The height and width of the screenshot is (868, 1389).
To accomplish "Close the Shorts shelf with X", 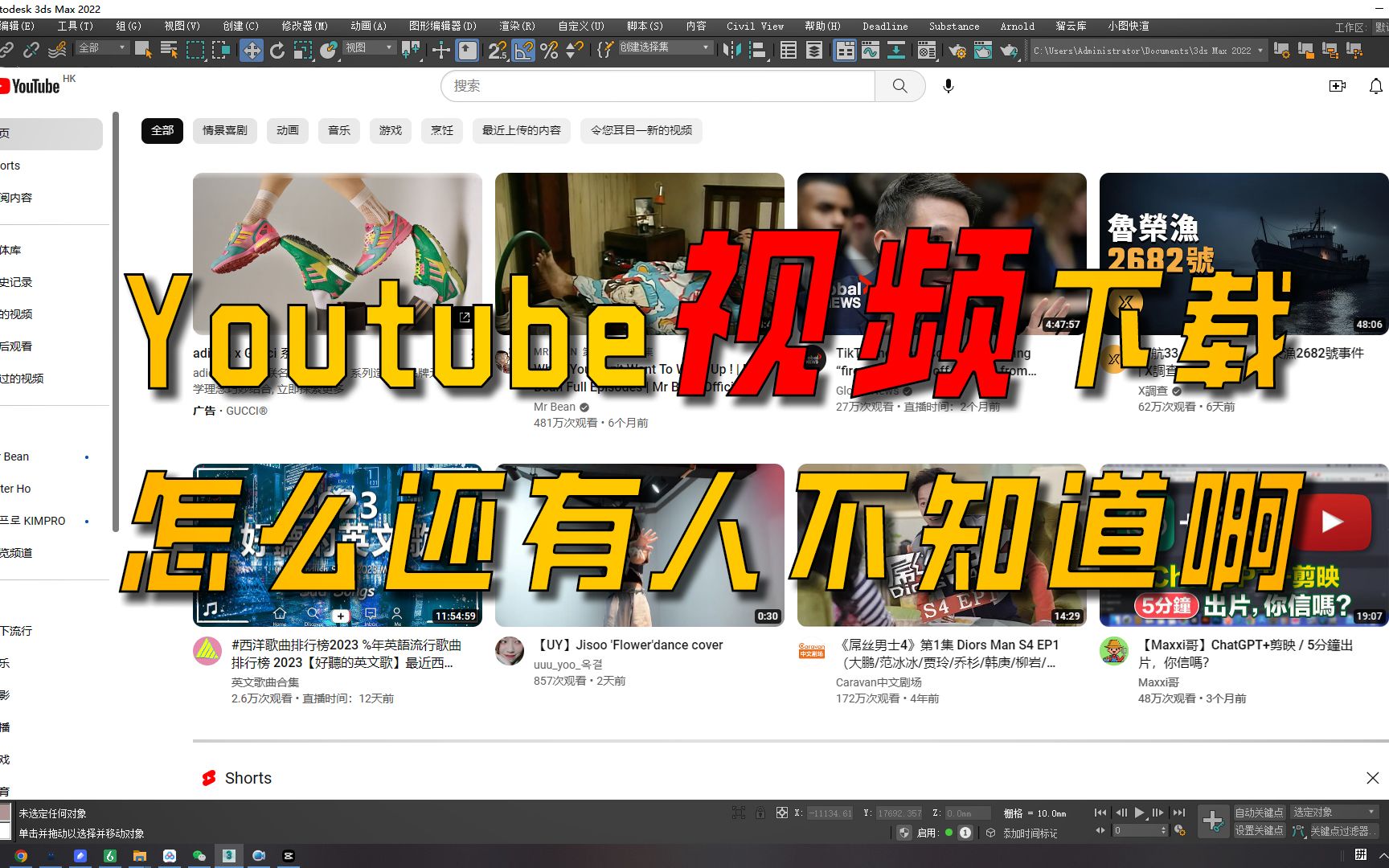I will tap(1373, 778).
